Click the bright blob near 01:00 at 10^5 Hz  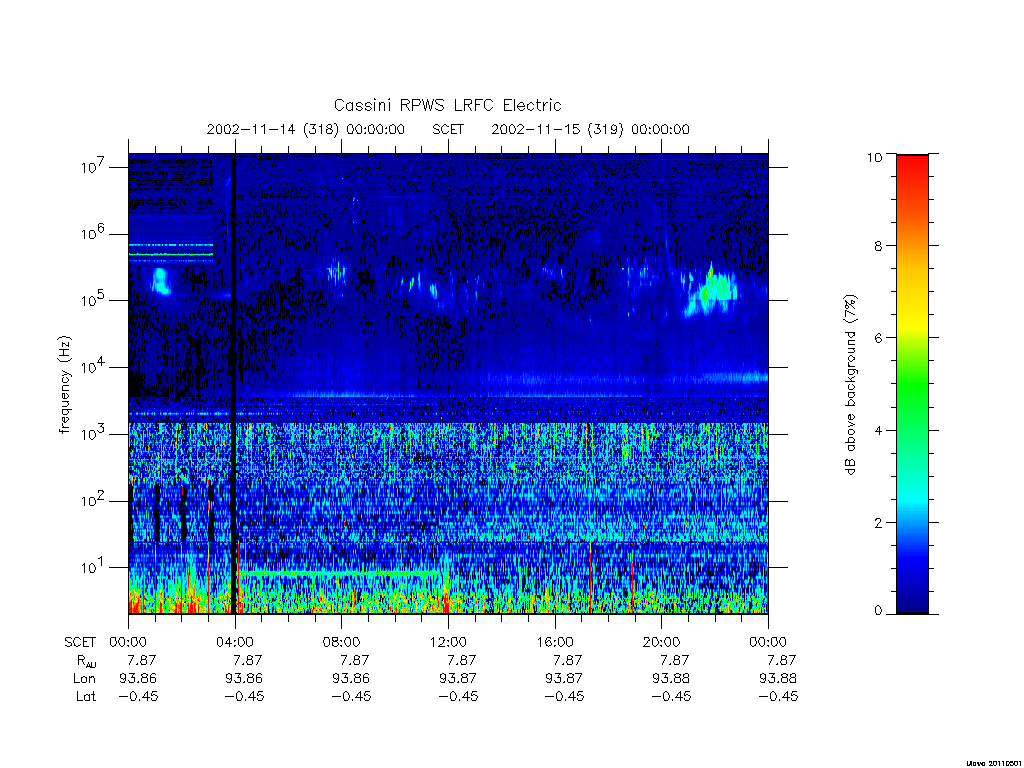tap(161, 281)
